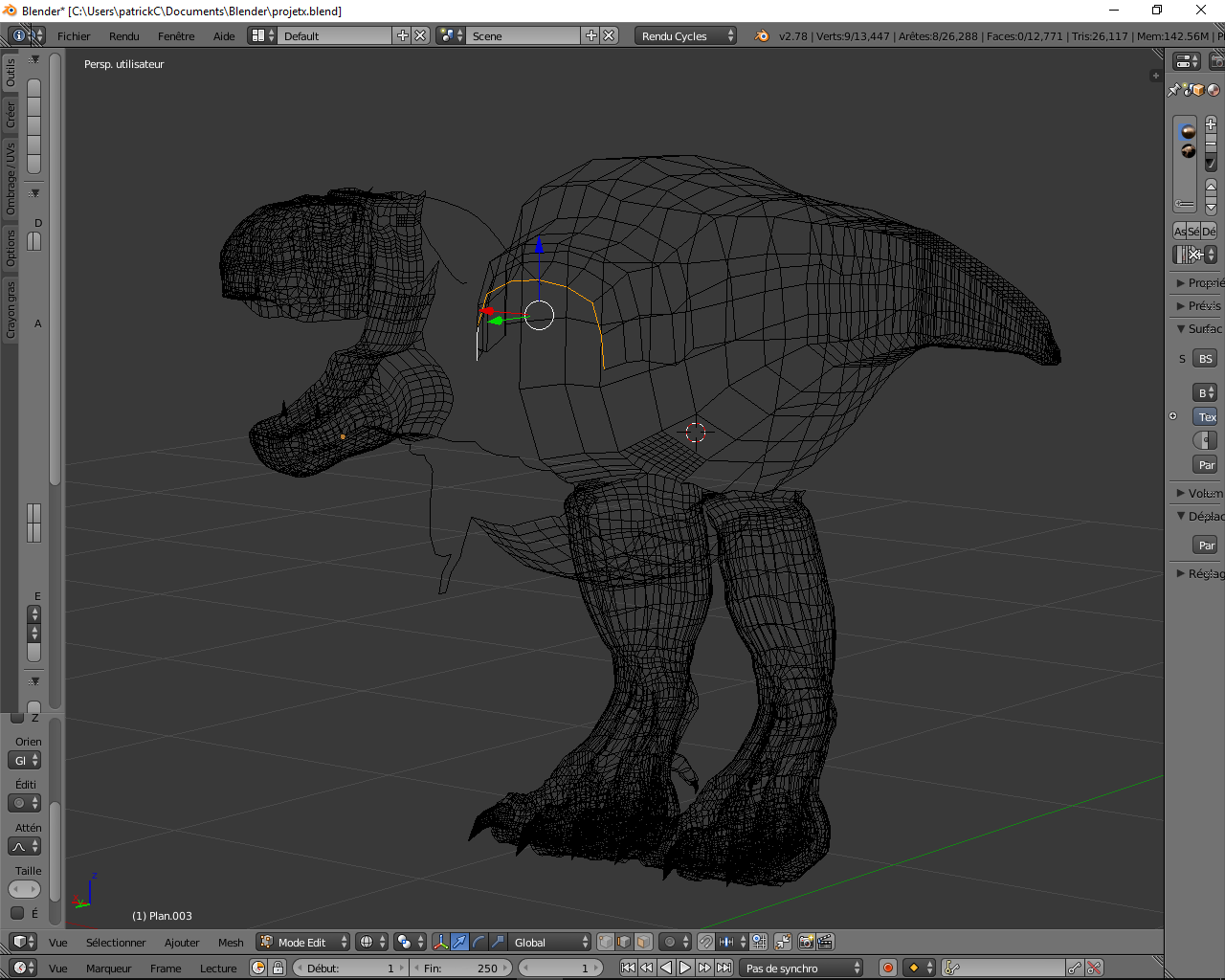Toggle the timeline range lock icon

point(278,968)
